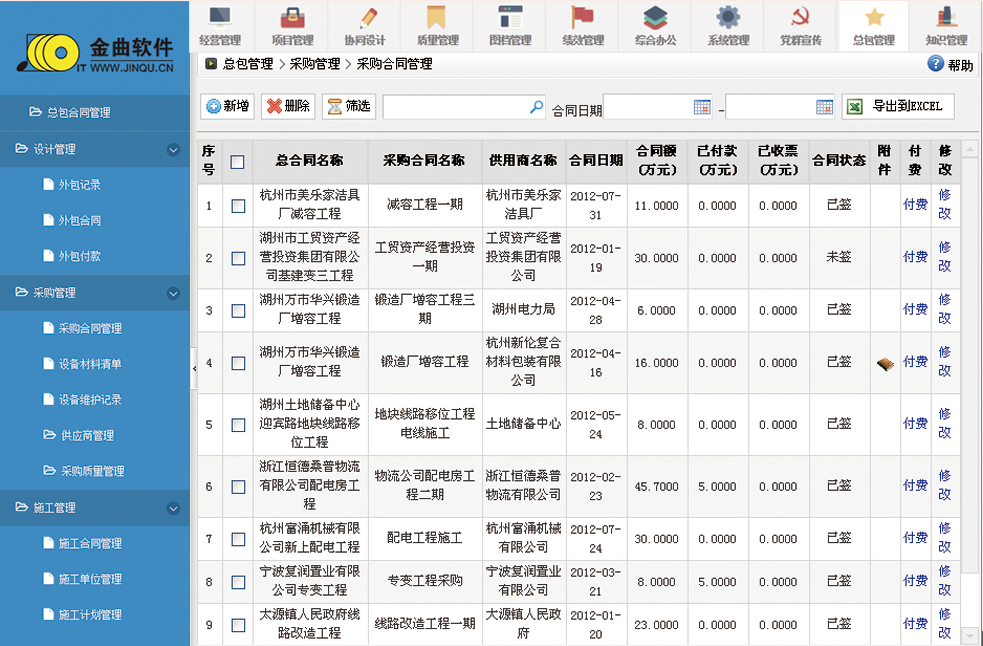983x646 pixels.
Task: Collapse the 采购管理 sidebar section
Action: point(173,294)
